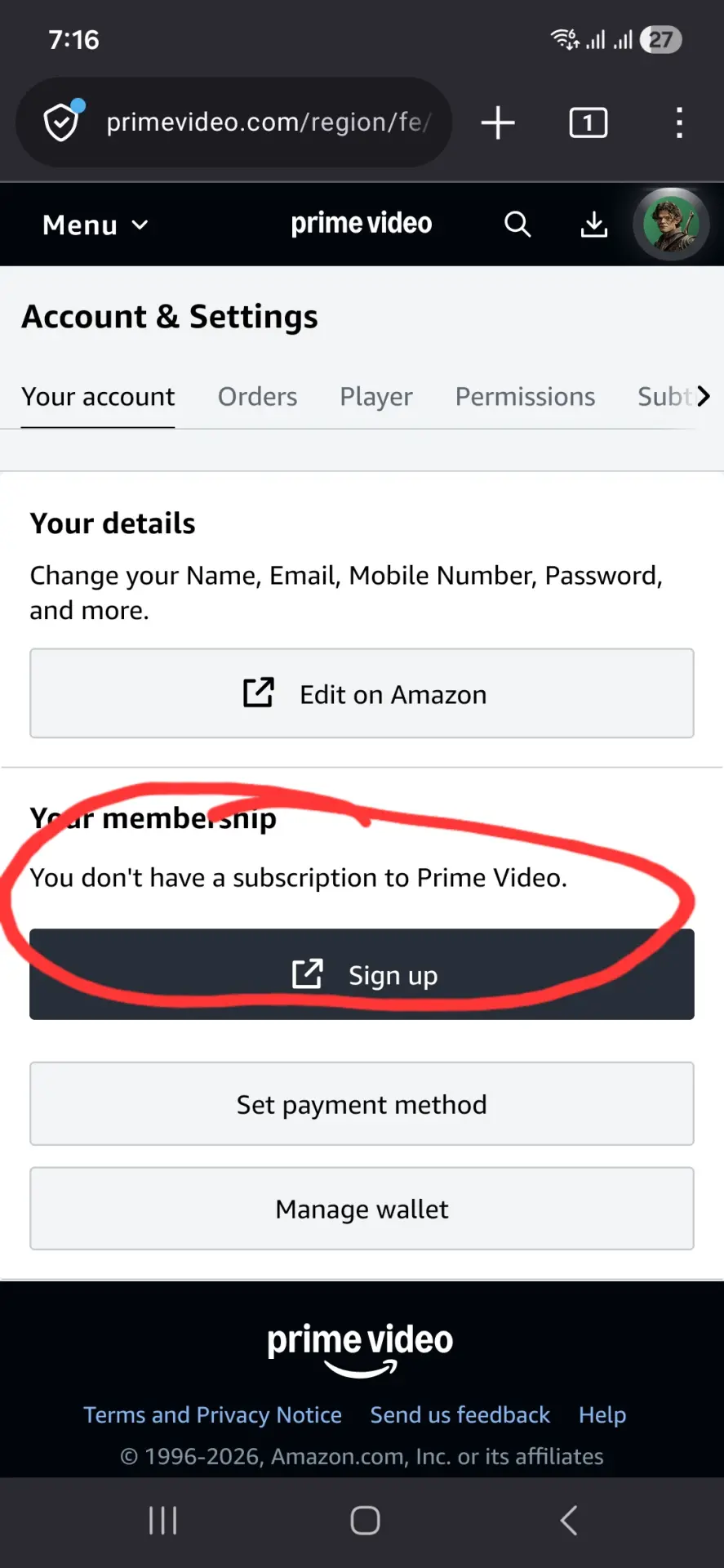Open Manage wallet
Viewport: 724px width, 1568px height.
click(362, 1209)
